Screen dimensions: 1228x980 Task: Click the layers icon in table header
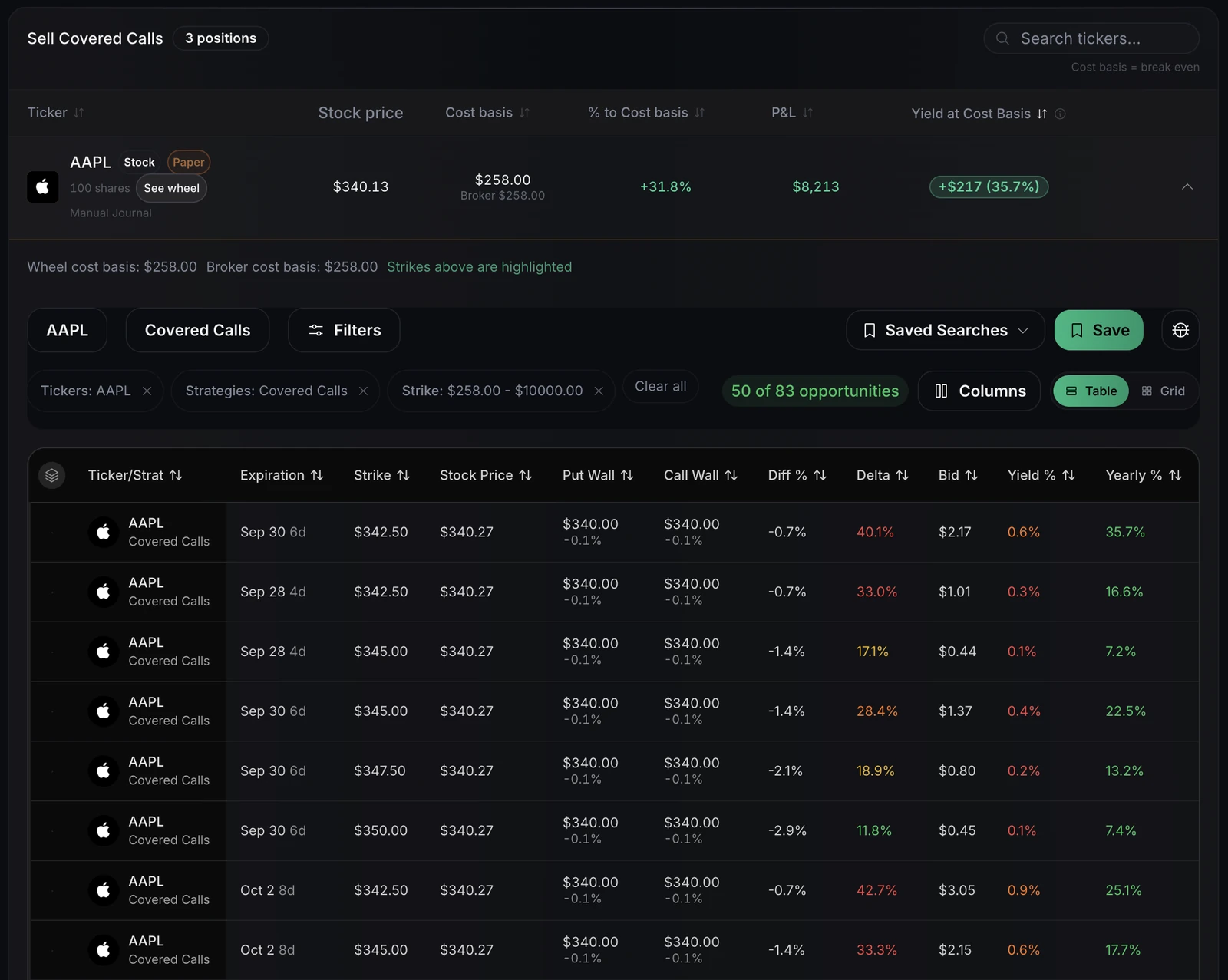[x=51, y=475]
